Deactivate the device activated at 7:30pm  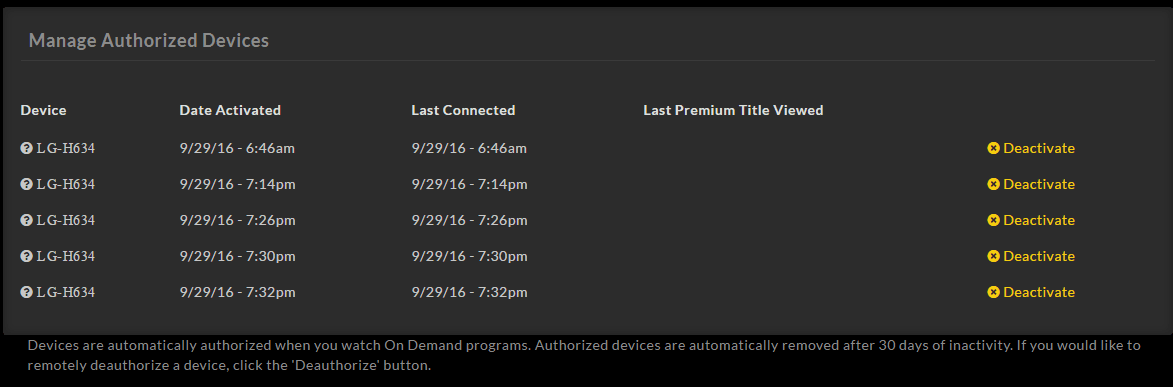pyautogui.click(x=1038, y=256)
